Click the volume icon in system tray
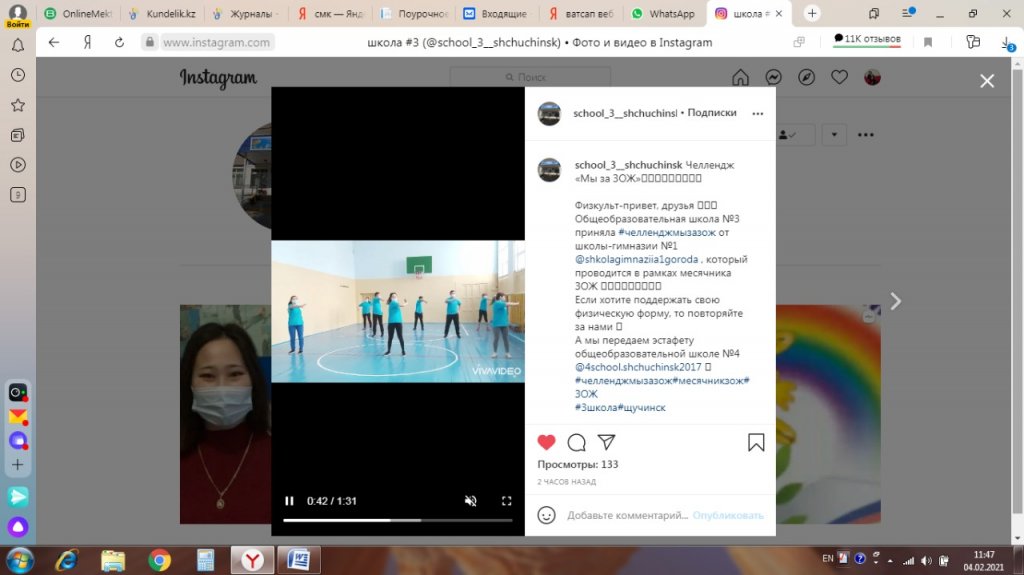The height and width of the screenshot is (575, 1024). tap(926, 561)
